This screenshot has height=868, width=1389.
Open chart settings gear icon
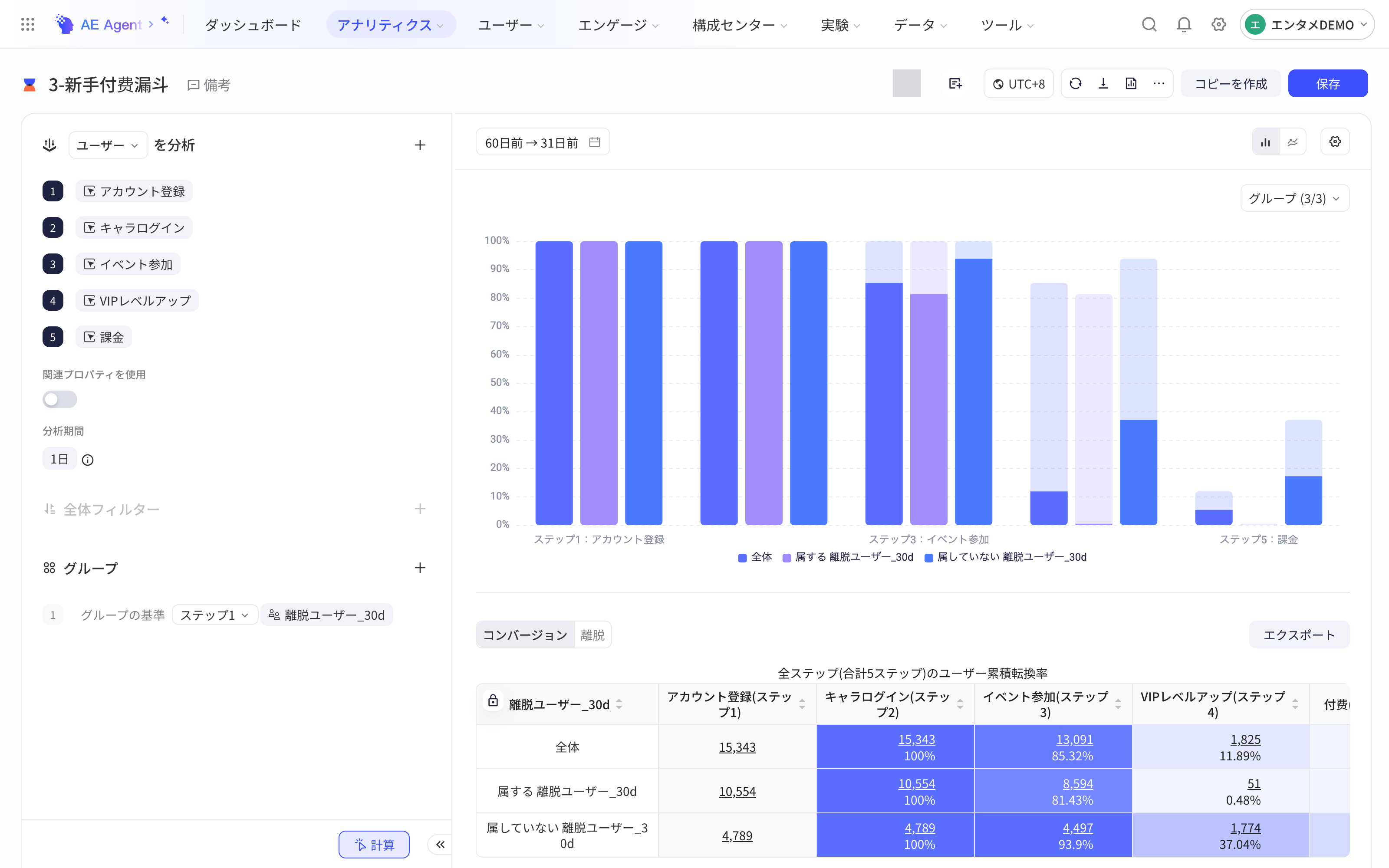1335,142
